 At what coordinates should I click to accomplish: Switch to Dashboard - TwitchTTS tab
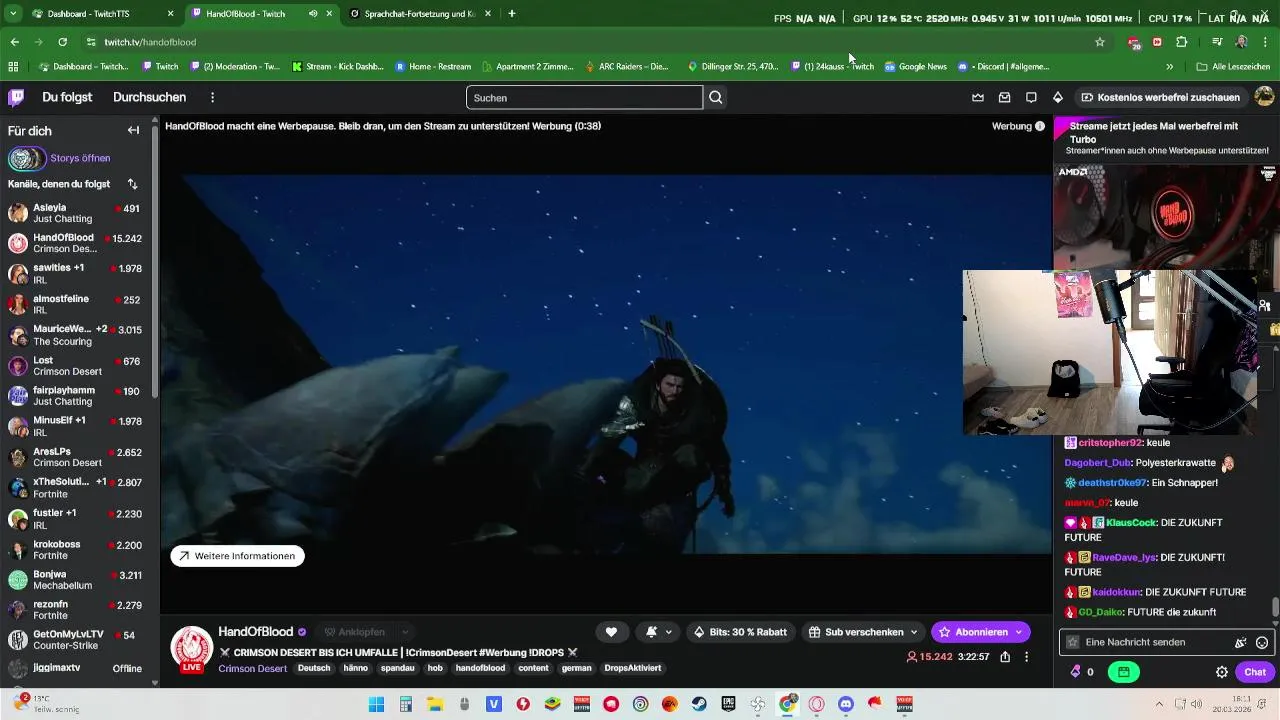coord(104,14)
